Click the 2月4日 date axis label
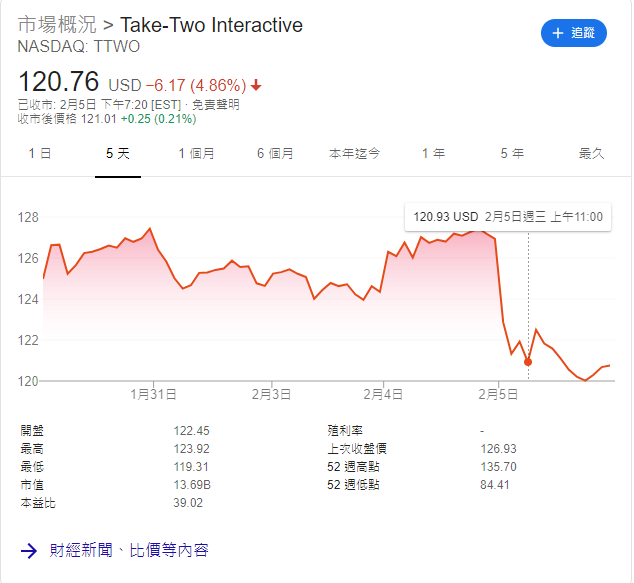 point(383,394)
